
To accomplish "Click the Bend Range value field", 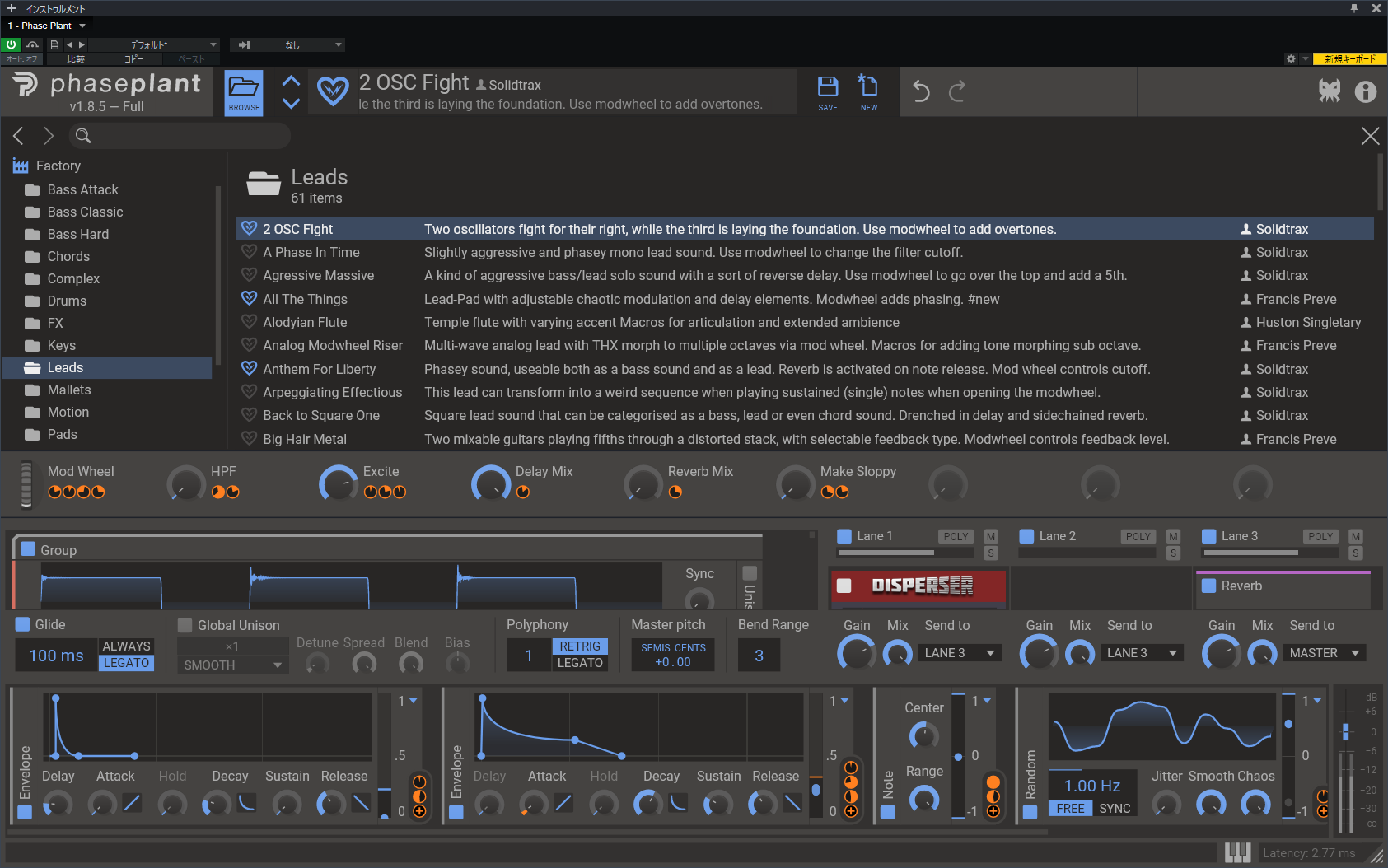I will click(759, 656).
